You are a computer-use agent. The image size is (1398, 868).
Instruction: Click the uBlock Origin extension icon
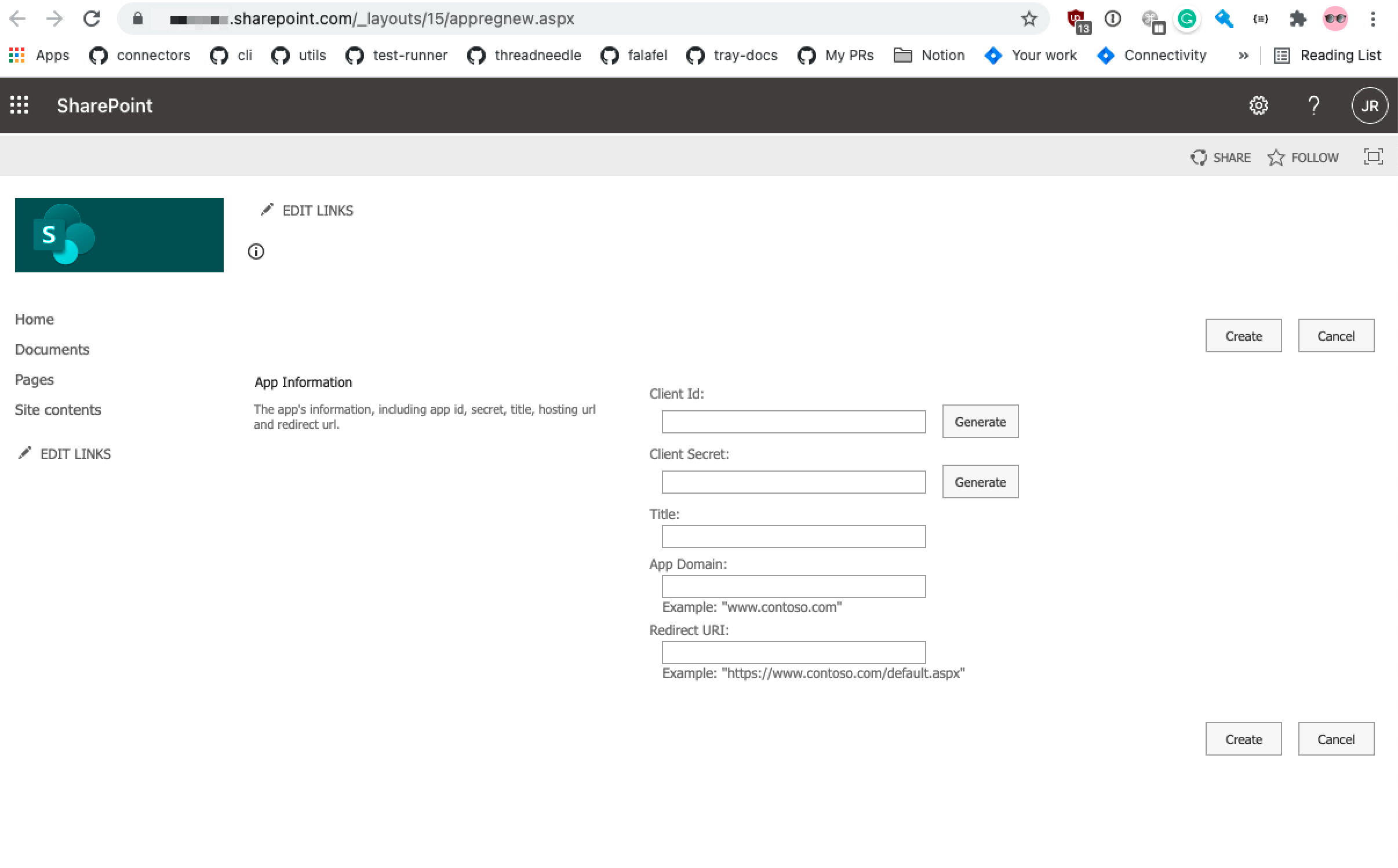(x=1075, y=19)
